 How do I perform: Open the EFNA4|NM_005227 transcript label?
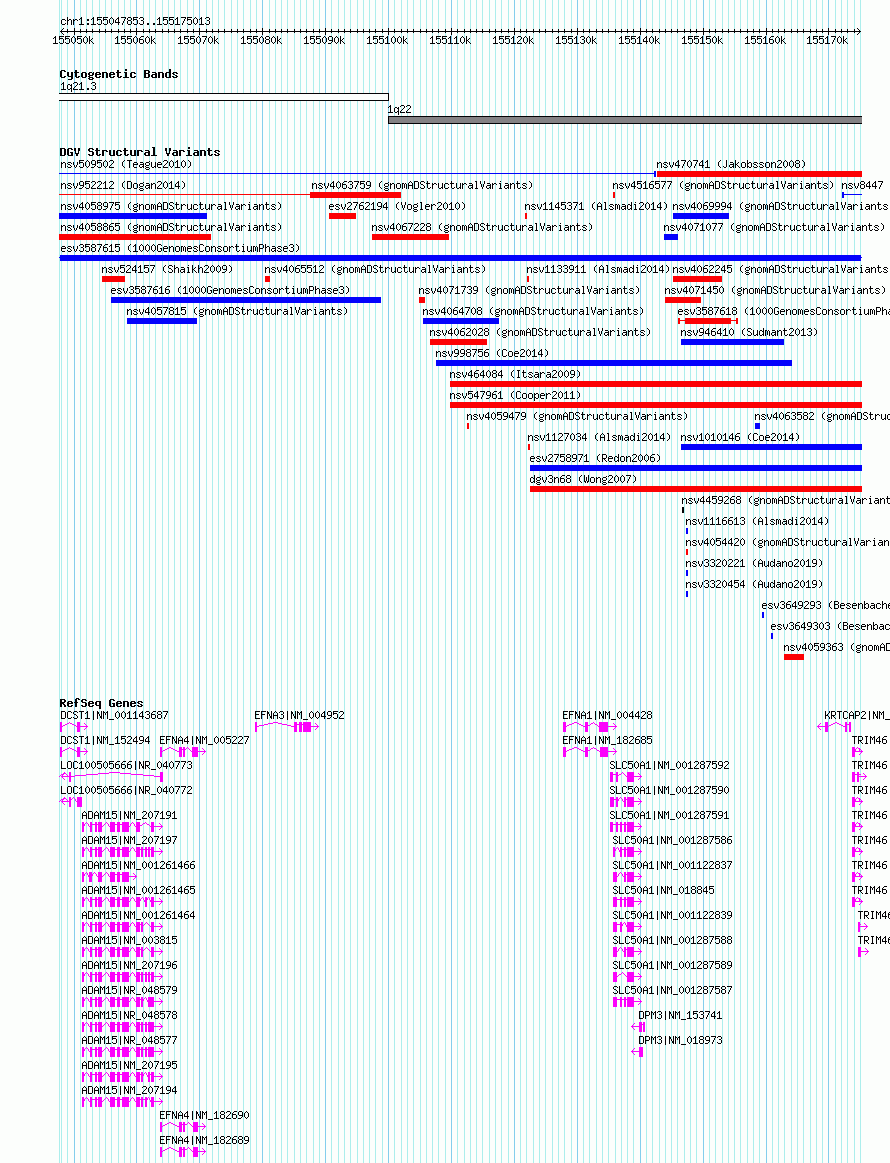click(204, 740)
